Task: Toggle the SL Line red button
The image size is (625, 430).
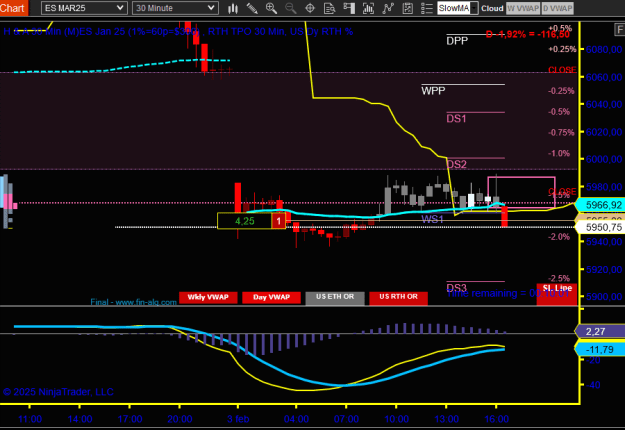Action: [x=557, y=294]
